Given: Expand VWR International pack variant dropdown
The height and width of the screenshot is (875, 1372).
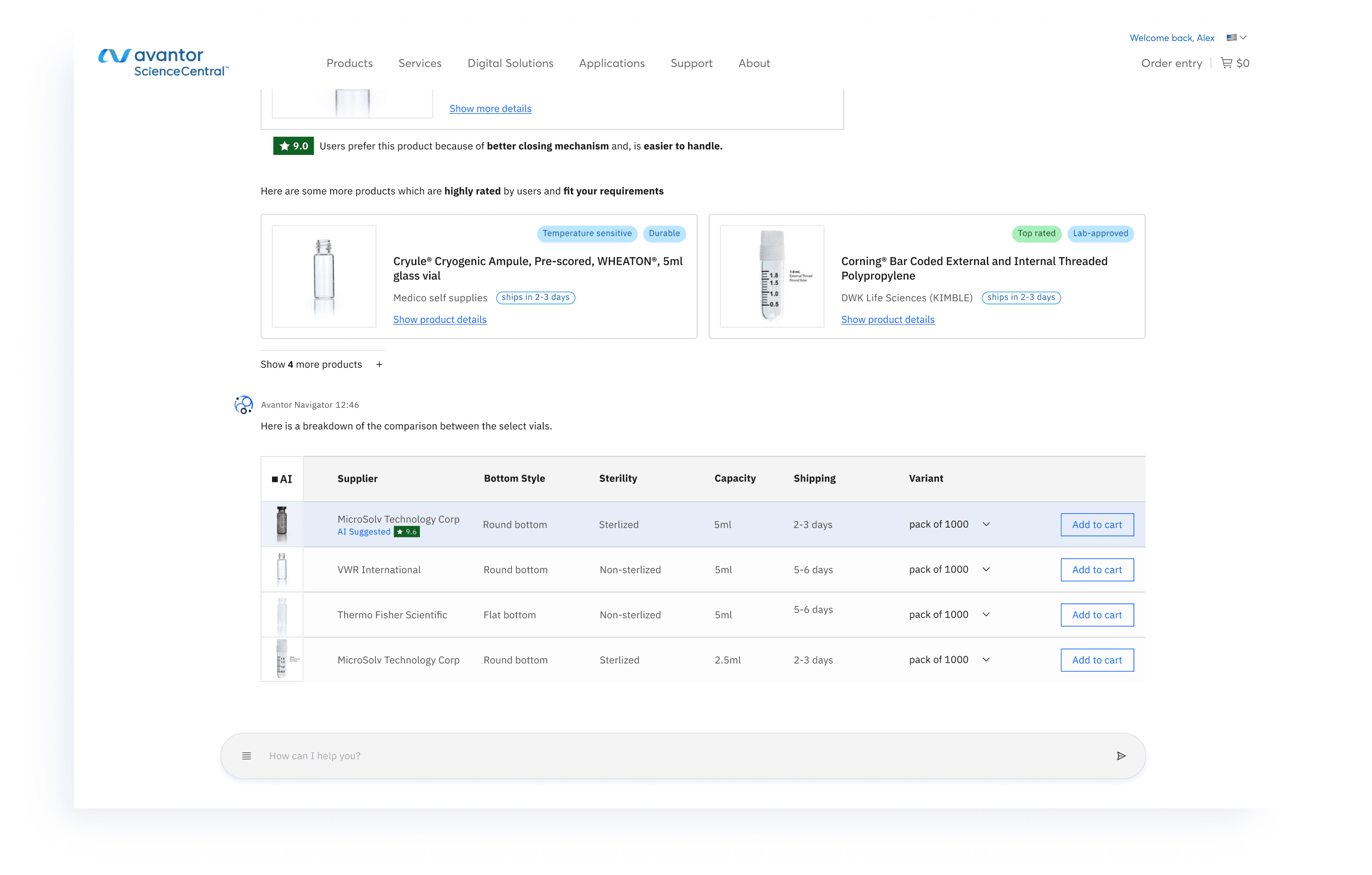Looking at the screenshot, I should tap(986, 569).
